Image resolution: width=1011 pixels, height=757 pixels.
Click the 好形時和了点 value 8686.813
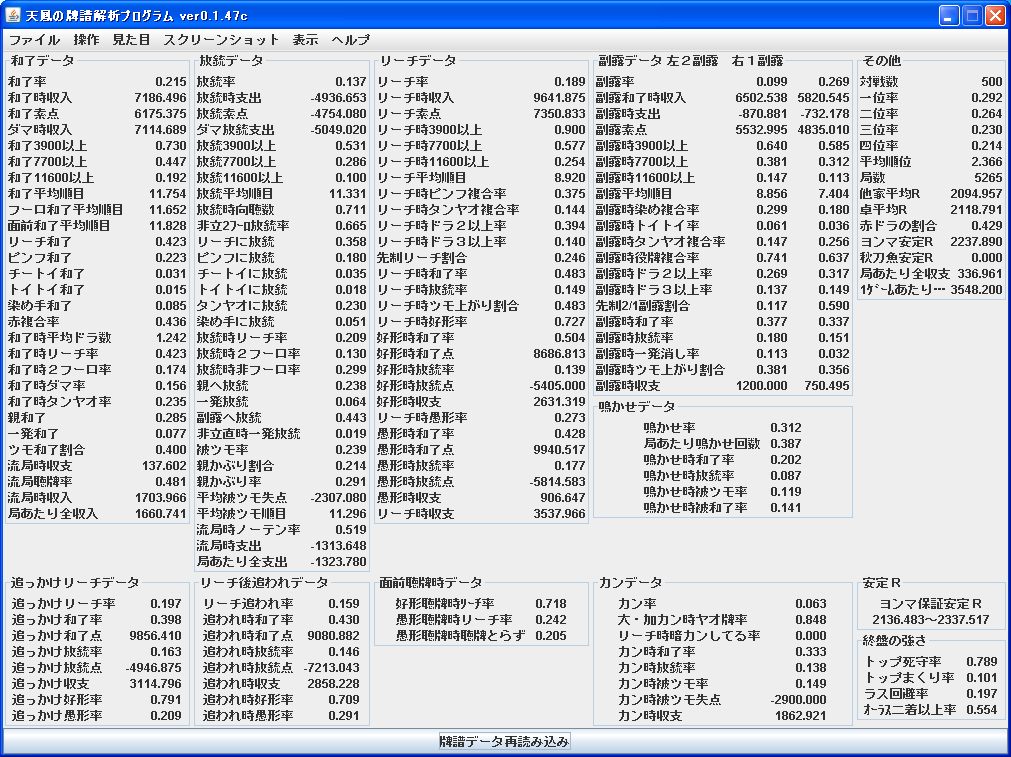tap(559, 353)
